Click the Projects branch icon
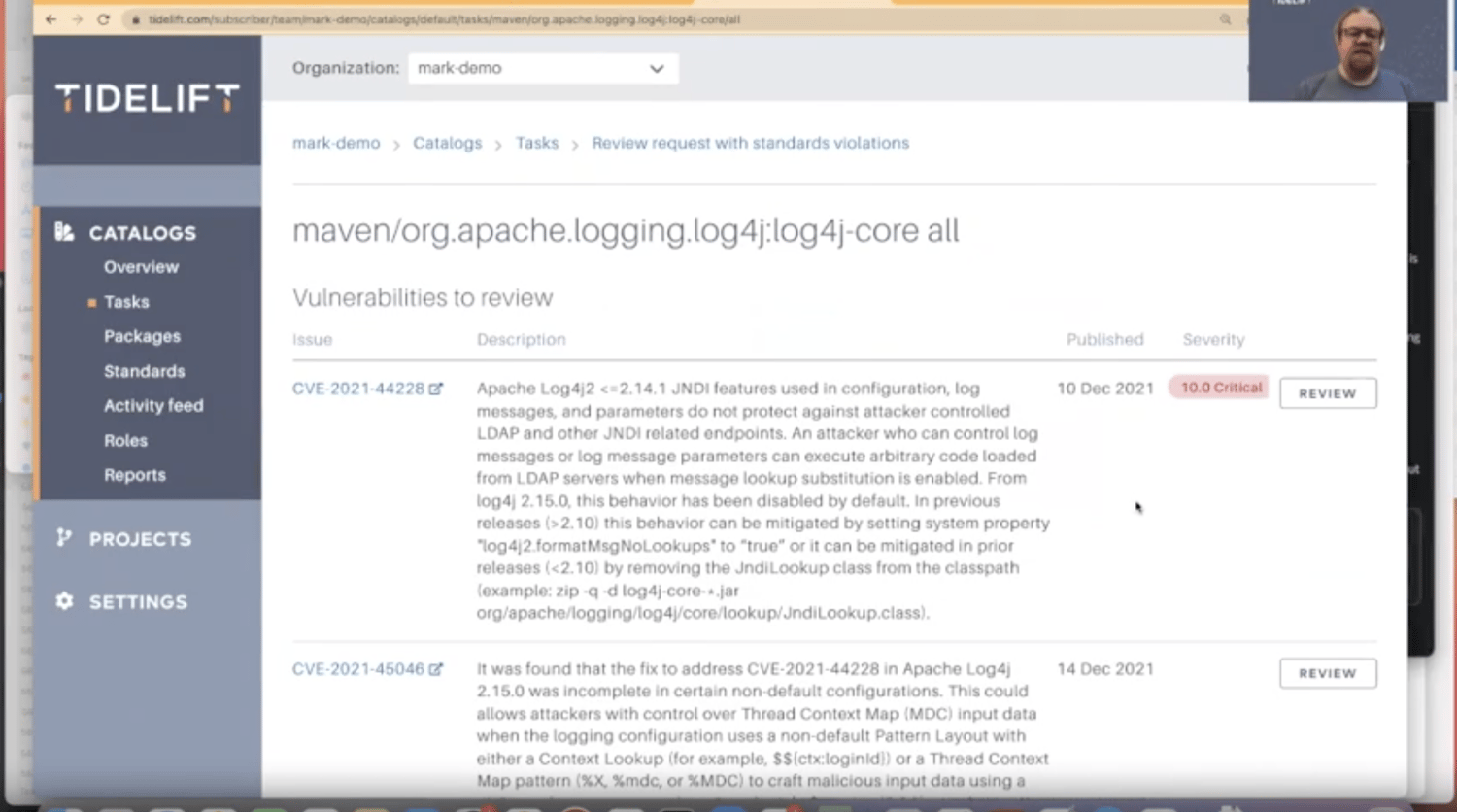Screen dimensions: 1457x812 [64, 538]
